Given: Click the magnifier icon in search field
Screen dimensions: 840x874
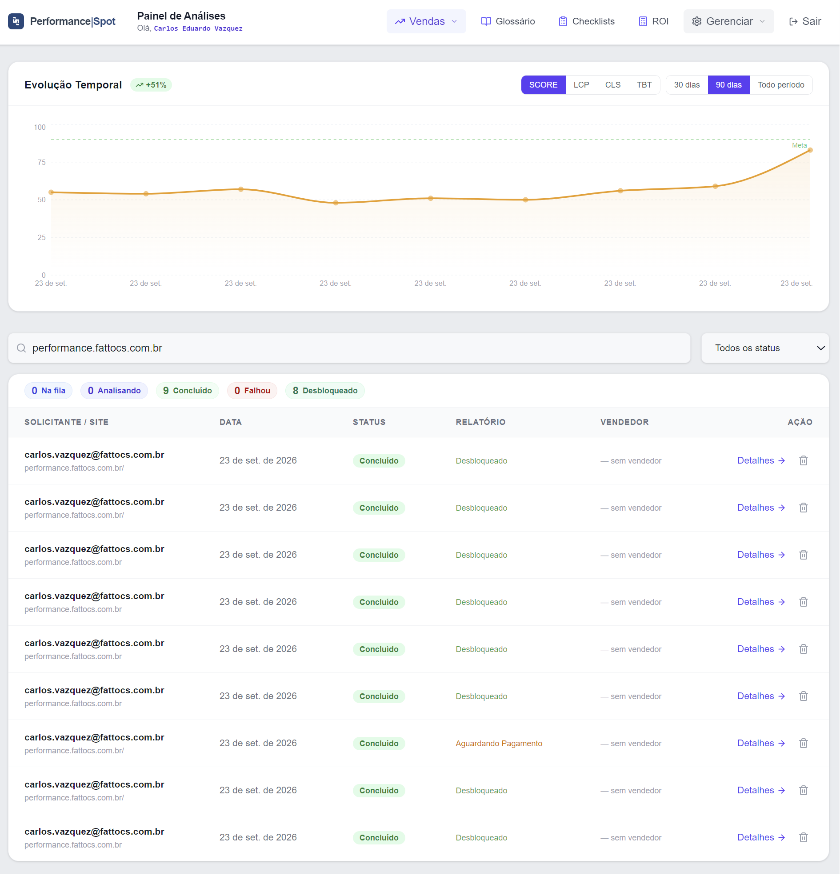Looking at the screenshot, I should [x=21, y=348].
